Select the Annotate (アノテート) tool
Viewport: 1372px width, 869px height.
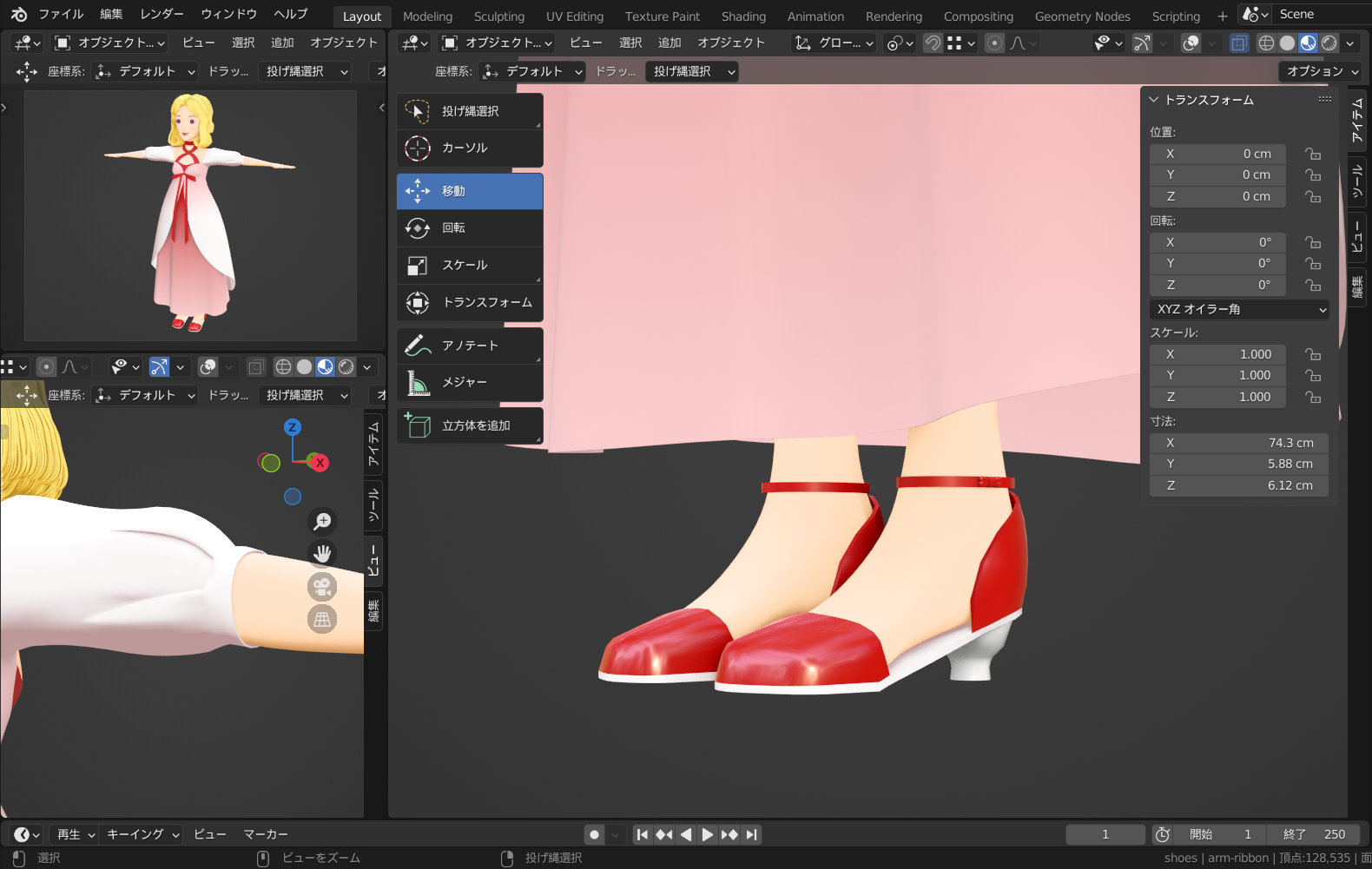point(469,346)
